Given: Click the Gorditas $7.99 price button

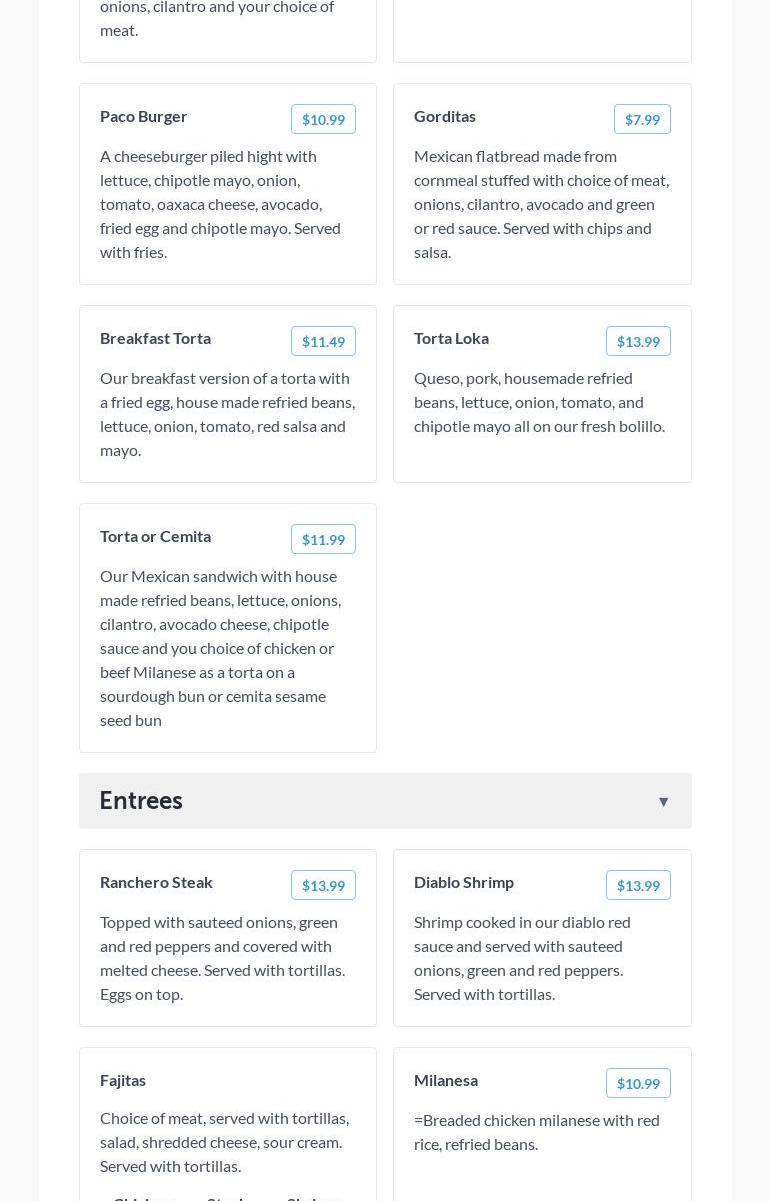Looking at the screenshot, I should 642,119.
